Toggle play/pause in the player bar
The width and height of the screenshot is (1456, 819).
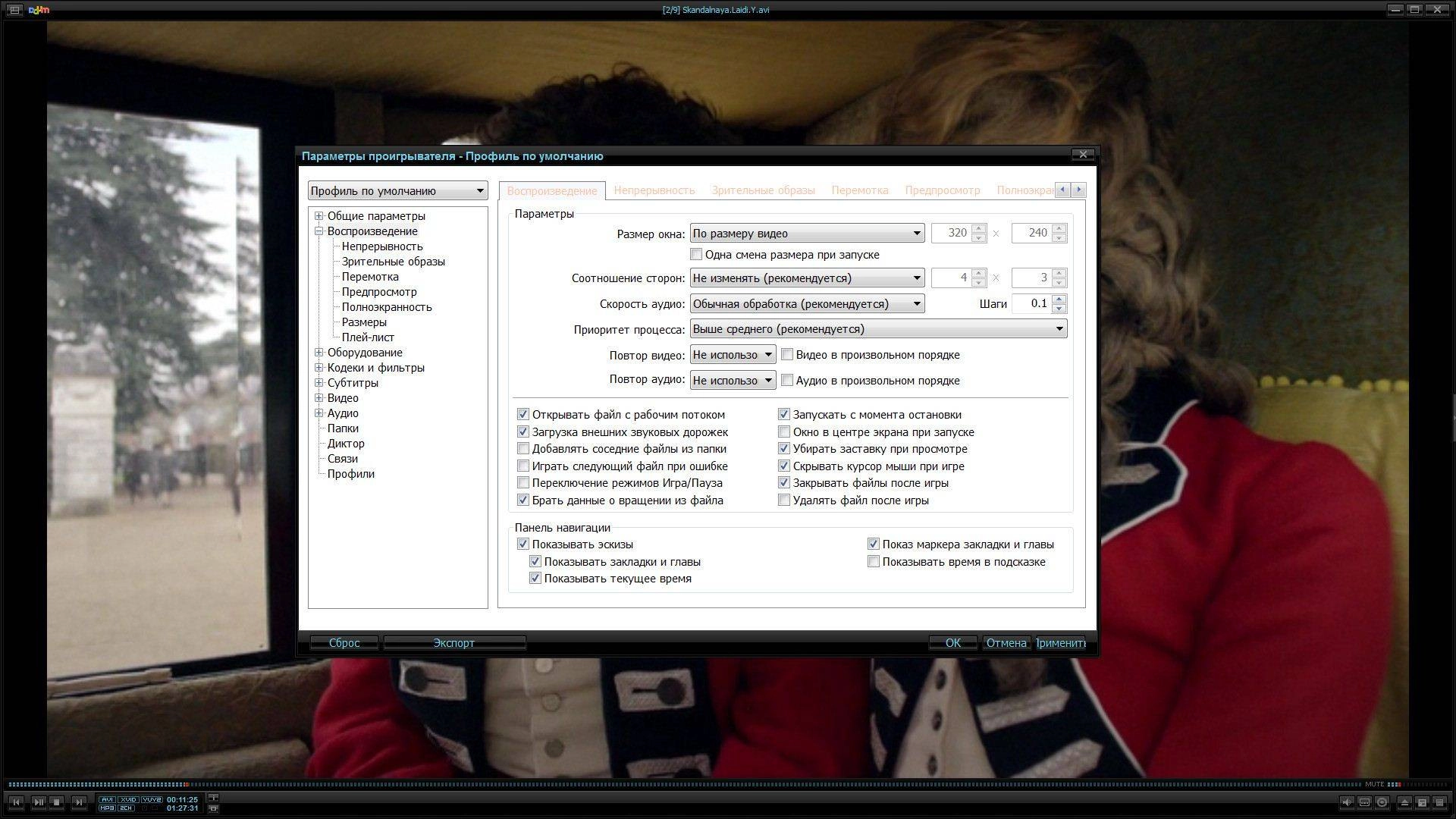pos(39,802)
